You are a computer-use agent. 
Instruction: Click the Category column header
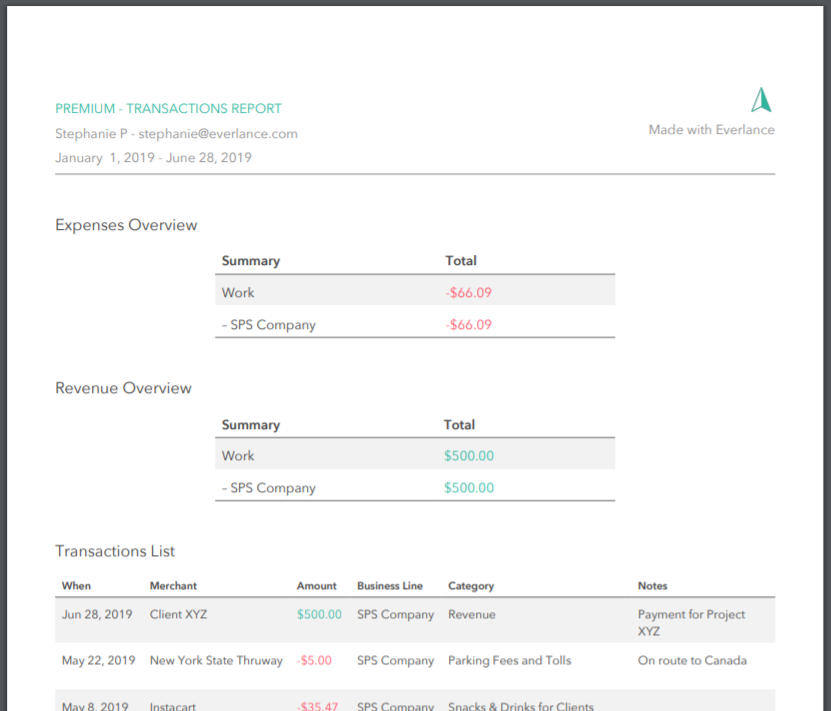click(471, 586)
